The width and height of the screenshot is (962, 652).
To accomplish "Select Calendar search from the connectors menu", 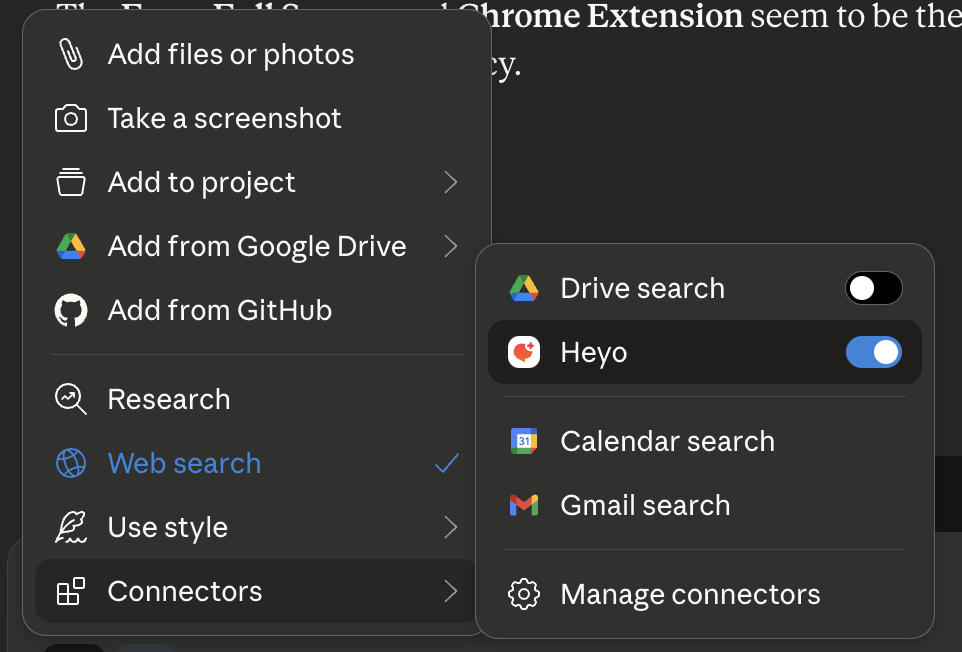I will 668,441.
